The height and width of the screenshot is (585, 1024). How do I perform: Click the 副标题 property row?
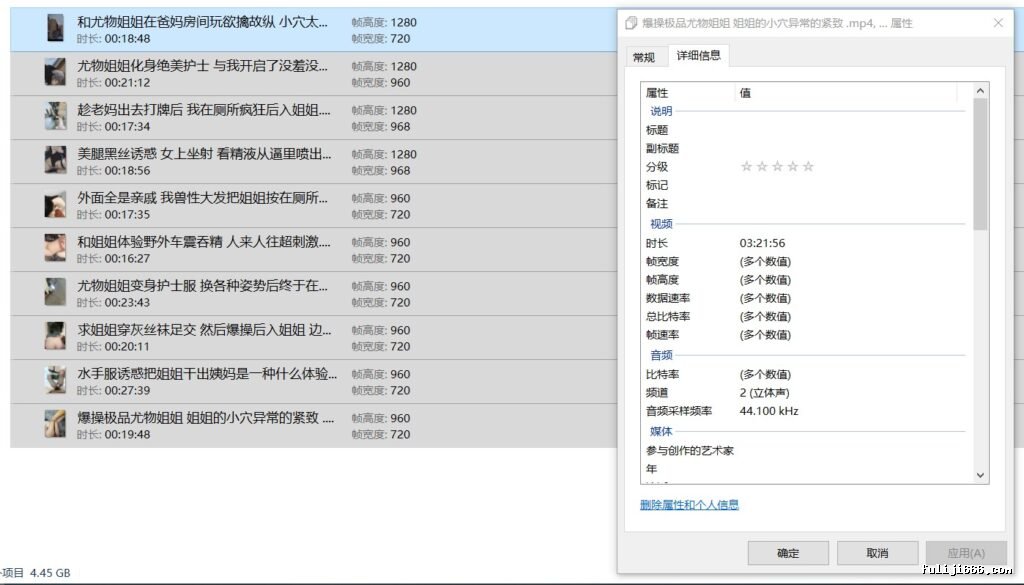[x=805, y=148]
